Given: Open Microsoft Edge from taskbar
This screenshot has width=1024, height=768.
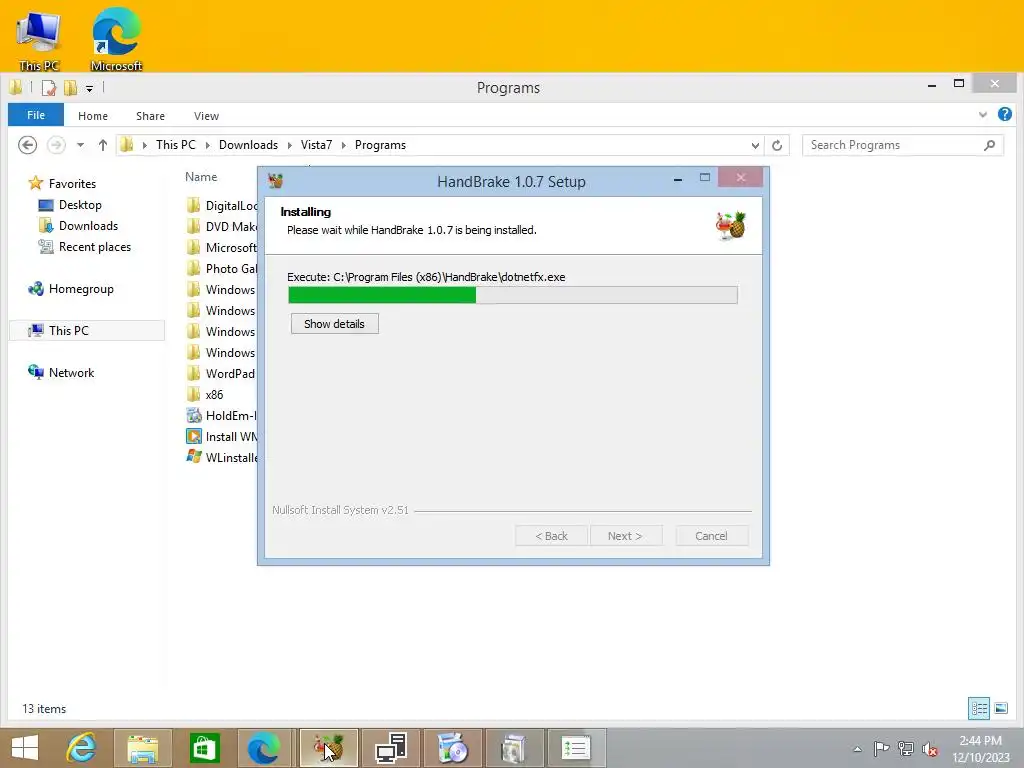Looking at the screenshot, I should [264, 748].
